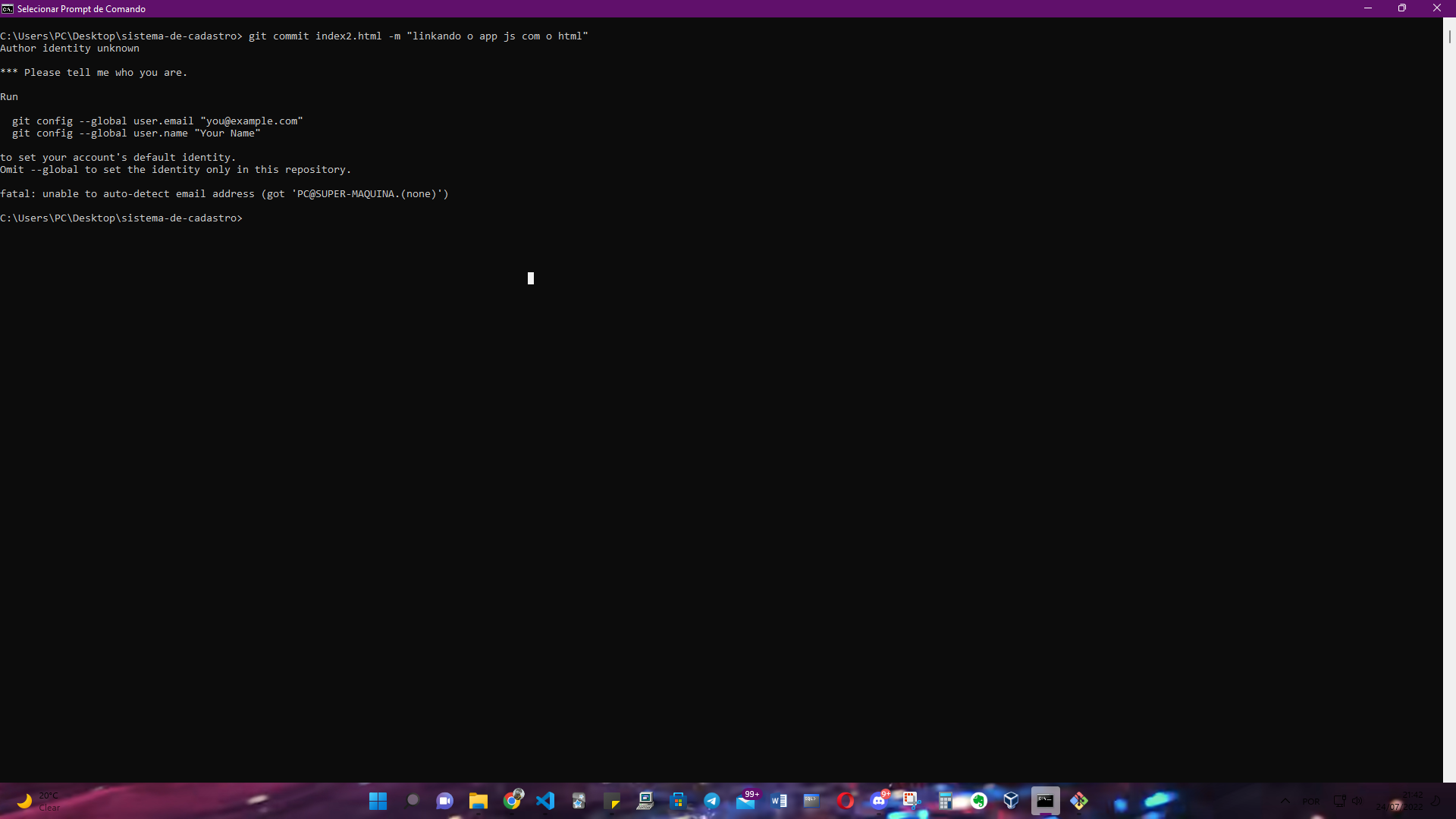
Task: Open the Teams Chat taskbar icon
Action: point(445,801)
